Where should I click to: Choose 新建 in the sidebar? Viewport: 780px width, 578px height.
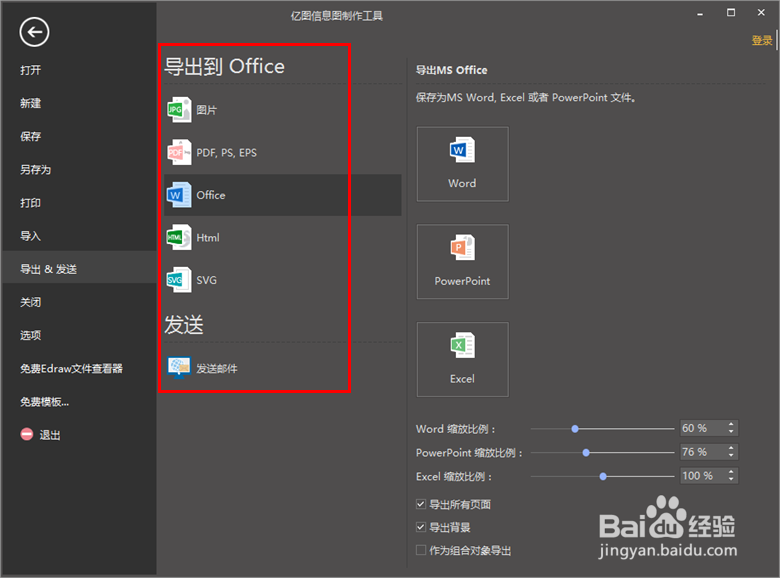pos(30,103)
